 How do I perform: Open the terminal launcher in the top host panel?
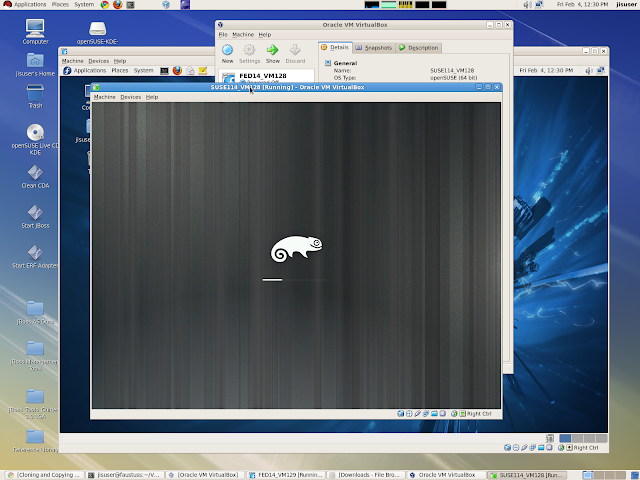(x=130, y=4)
